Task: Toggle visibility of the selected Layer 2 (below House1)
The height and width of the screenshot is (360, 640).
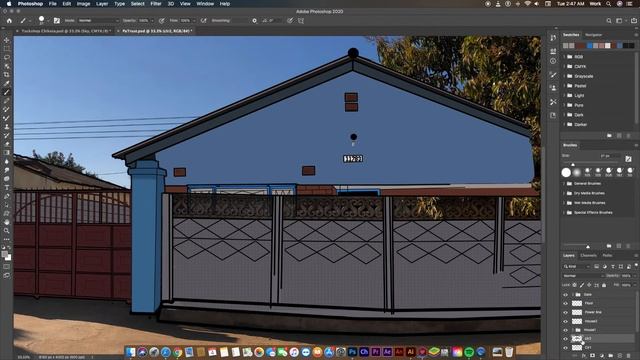Action: pyautogui.click(x=566, y=339)
